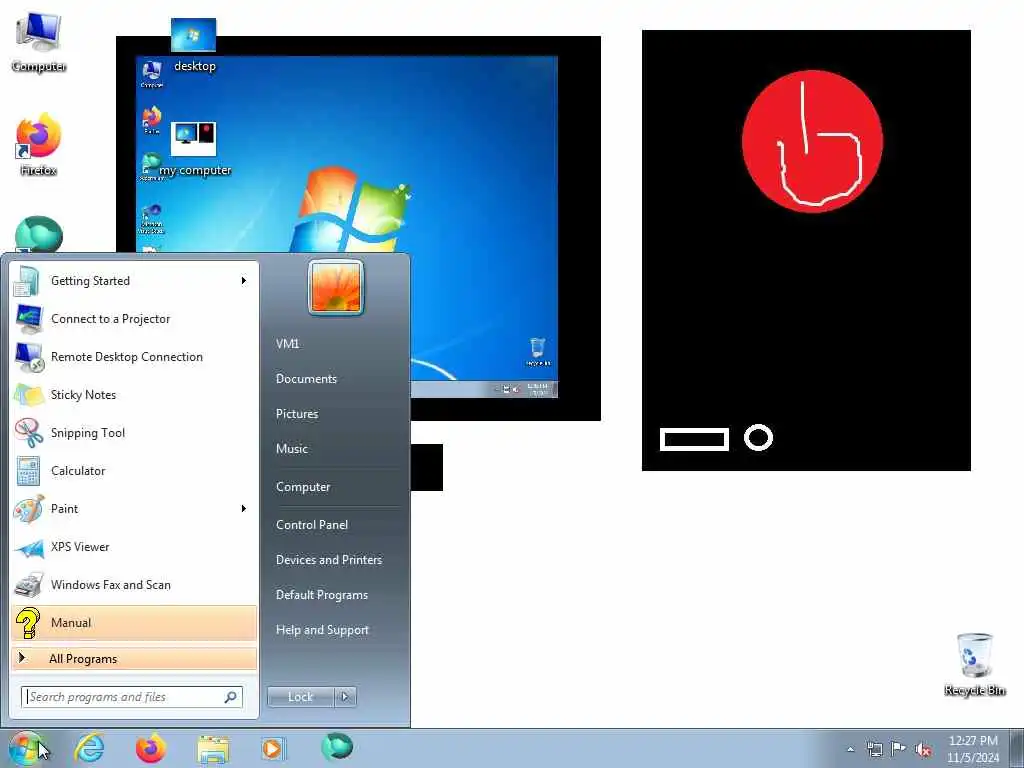Click the green globe app on taskbar
This screenshot has width=1024, height=768.
(x=337, y=747)
